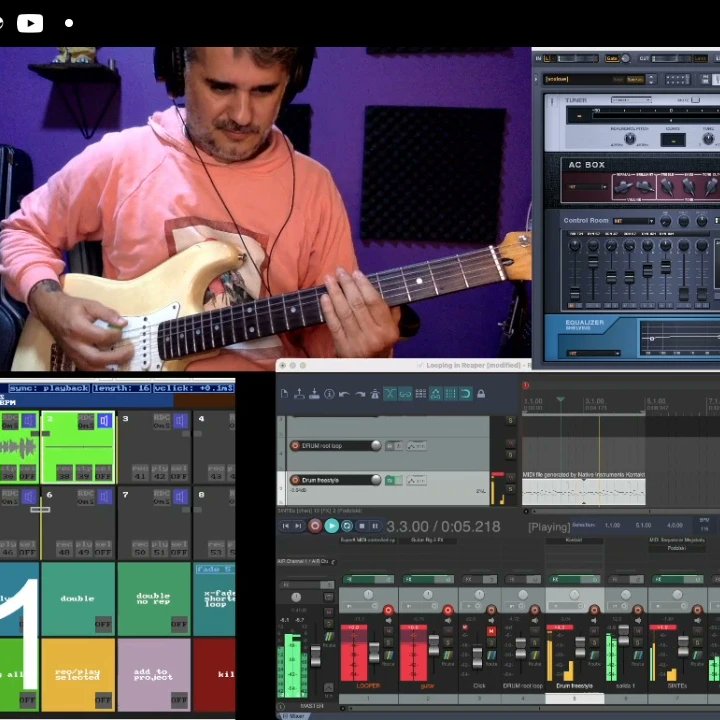The height and width of the screenshot is (720, 720).
Task: Click the undo arrow in Reaper toolbar
Action: click(344, 394)
